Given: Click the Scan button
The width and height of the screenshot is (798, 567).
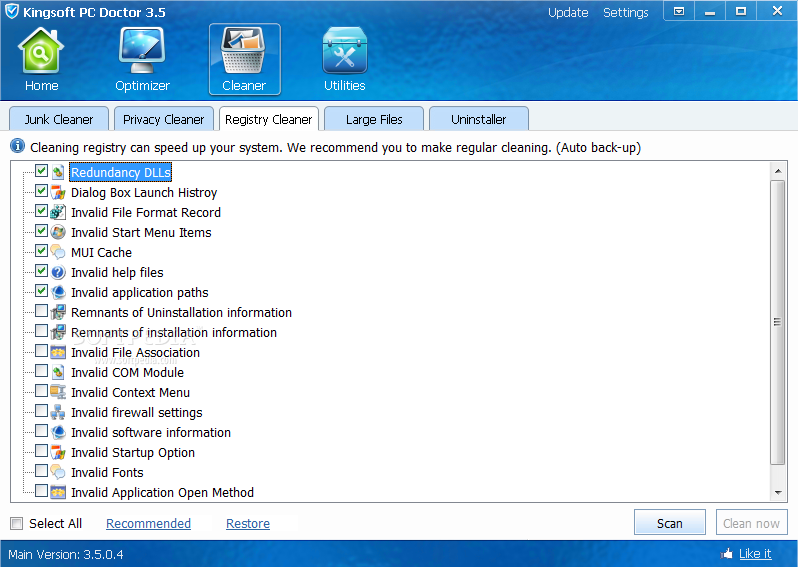Looking at the screenshot, I should pos(670,523).
